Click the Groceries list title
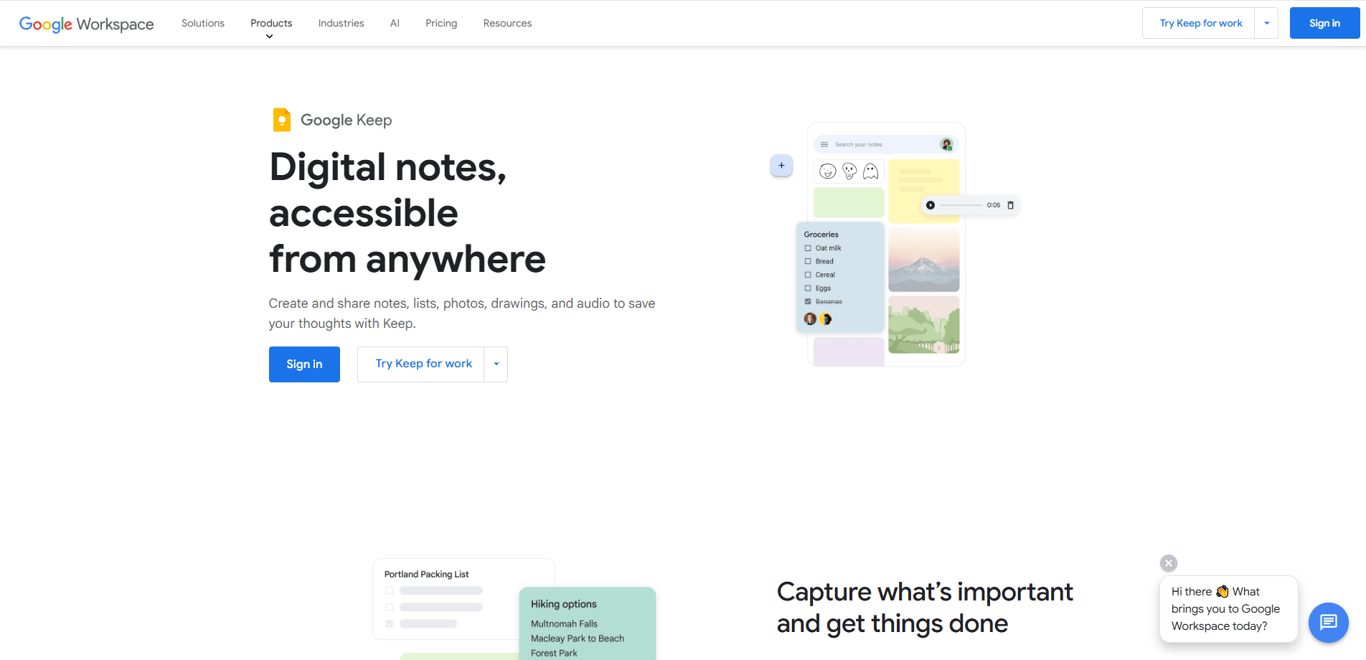The image size is (1366, 660). [821, 234]
